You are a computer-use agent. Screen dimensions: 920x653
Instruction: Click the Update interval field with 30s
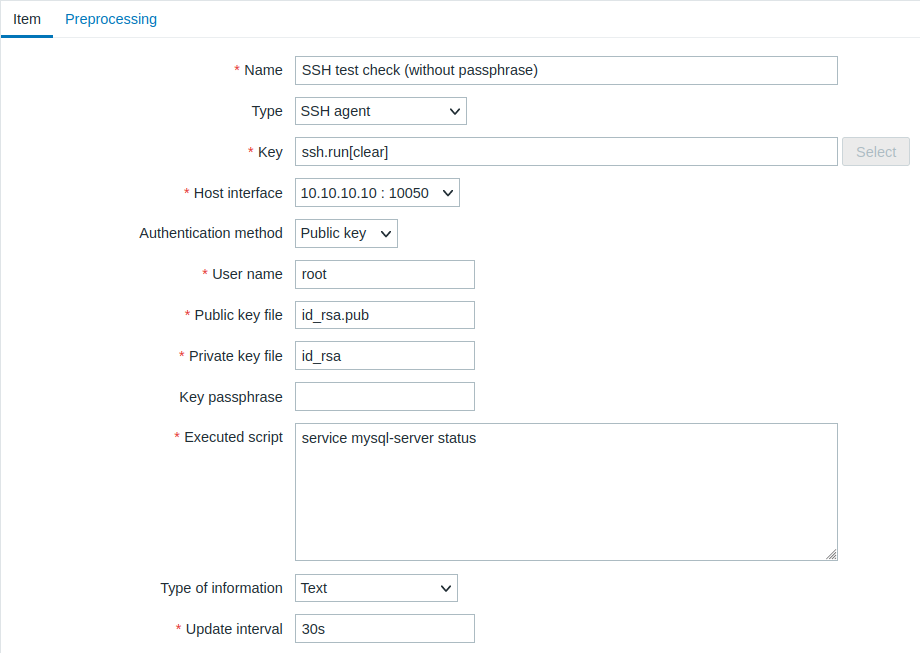click(385, 629)
